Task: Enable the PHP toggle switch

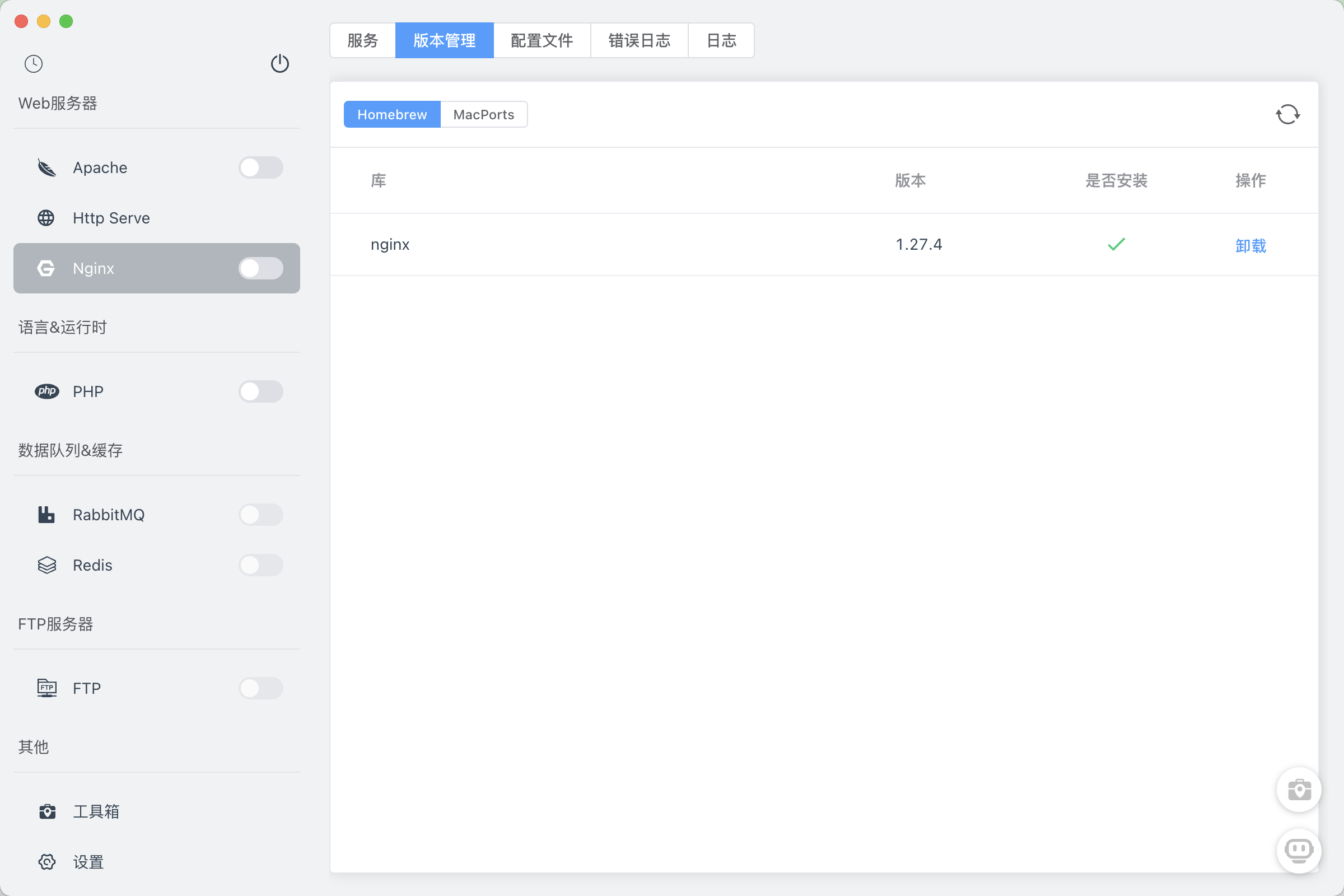Action: [x=260, y=391]
